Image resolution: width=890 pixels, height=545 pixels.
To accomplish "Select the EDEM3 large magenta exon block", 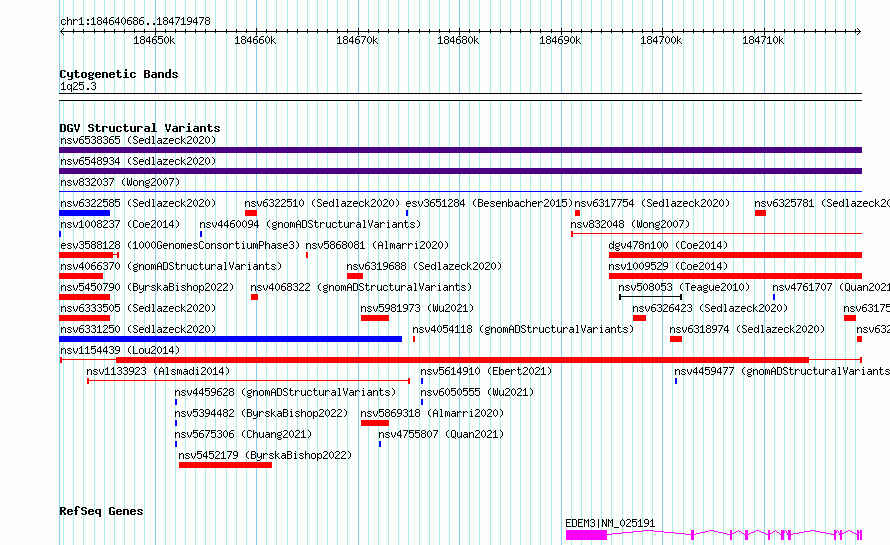I will (x=586, y=535).
